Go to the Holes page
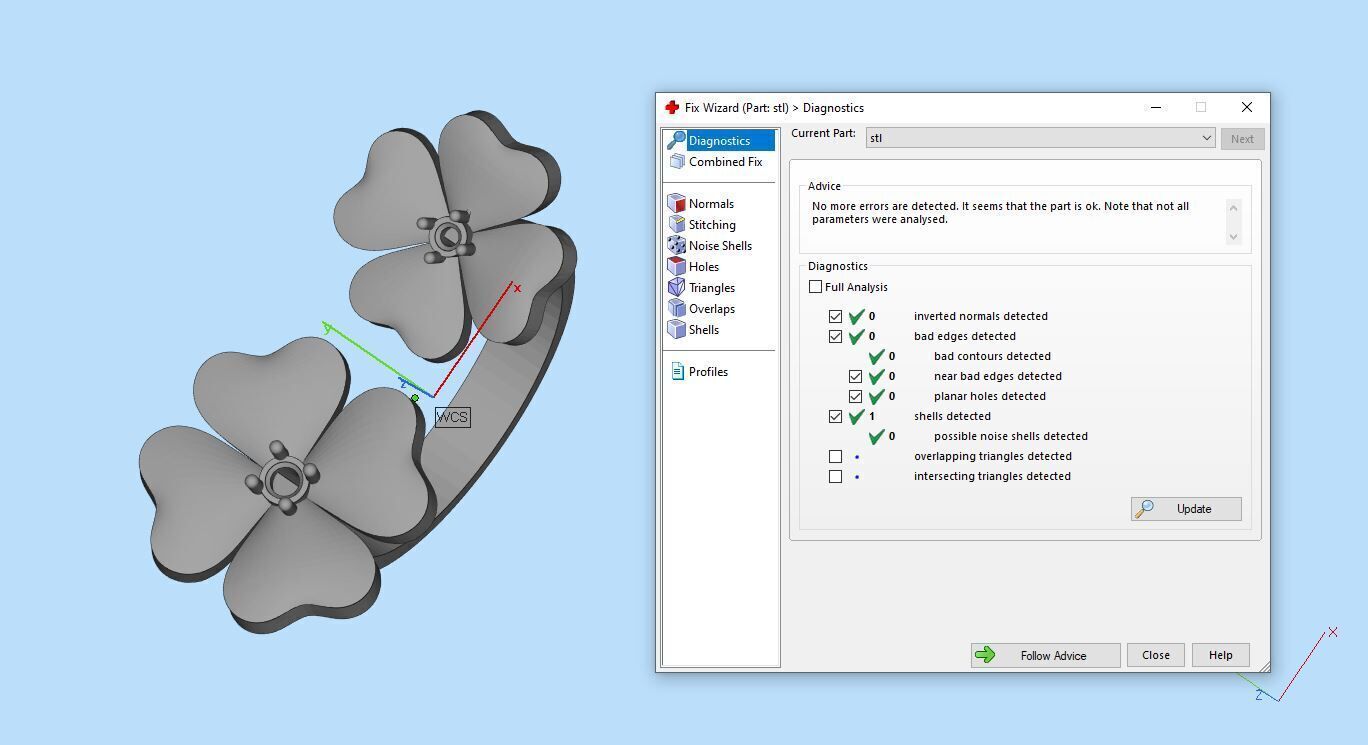This screenshot has height=745, width=1368. coord(704,266)
